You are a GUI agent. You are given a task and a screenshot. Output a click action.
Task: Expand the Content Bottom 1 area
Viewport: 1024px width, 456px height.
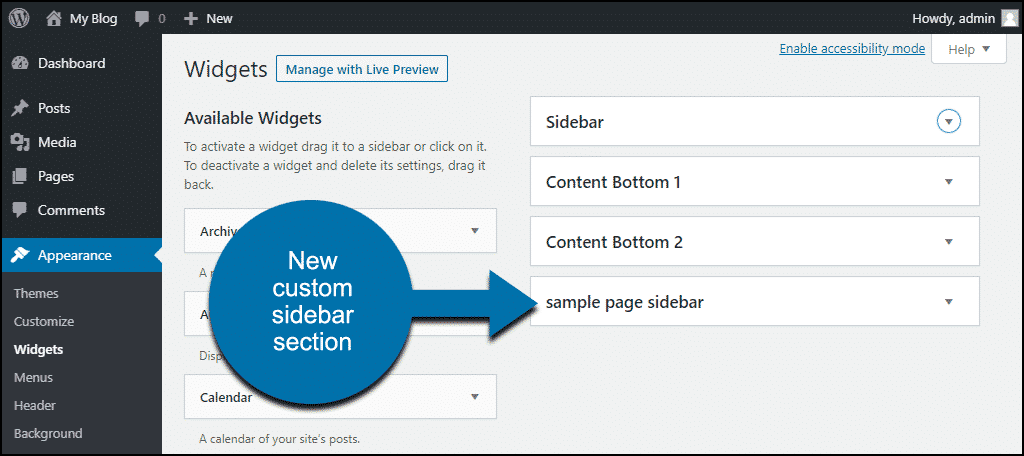(949, 181)
